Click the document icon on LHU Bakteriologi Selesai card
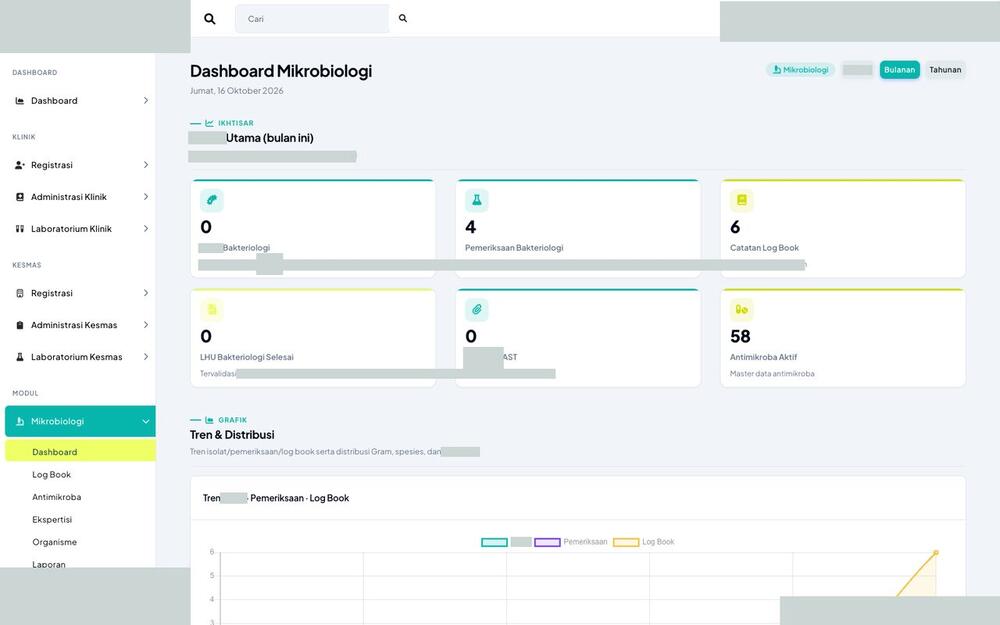 [x=212, y=309]
